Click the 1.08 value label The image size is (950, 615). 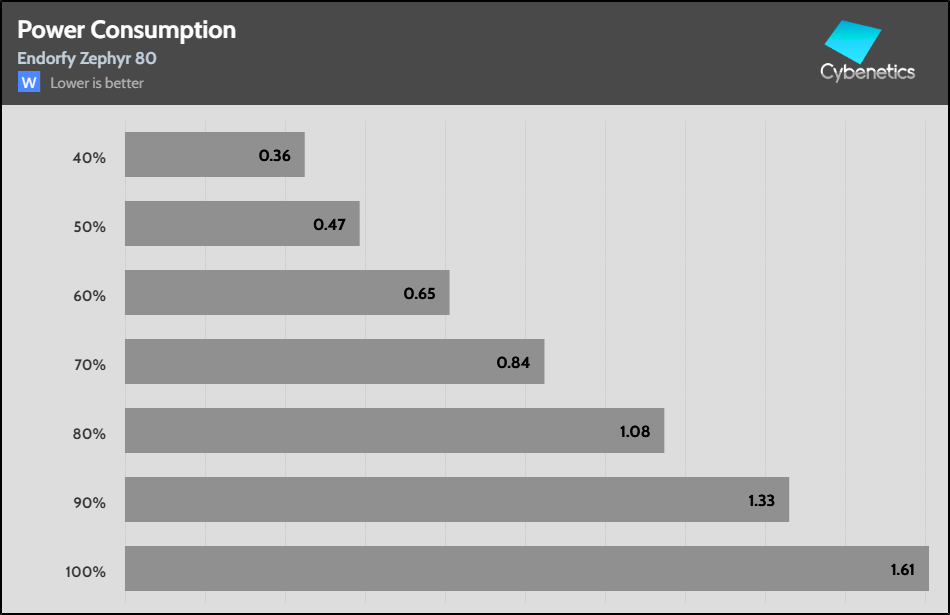coord(634,431)
